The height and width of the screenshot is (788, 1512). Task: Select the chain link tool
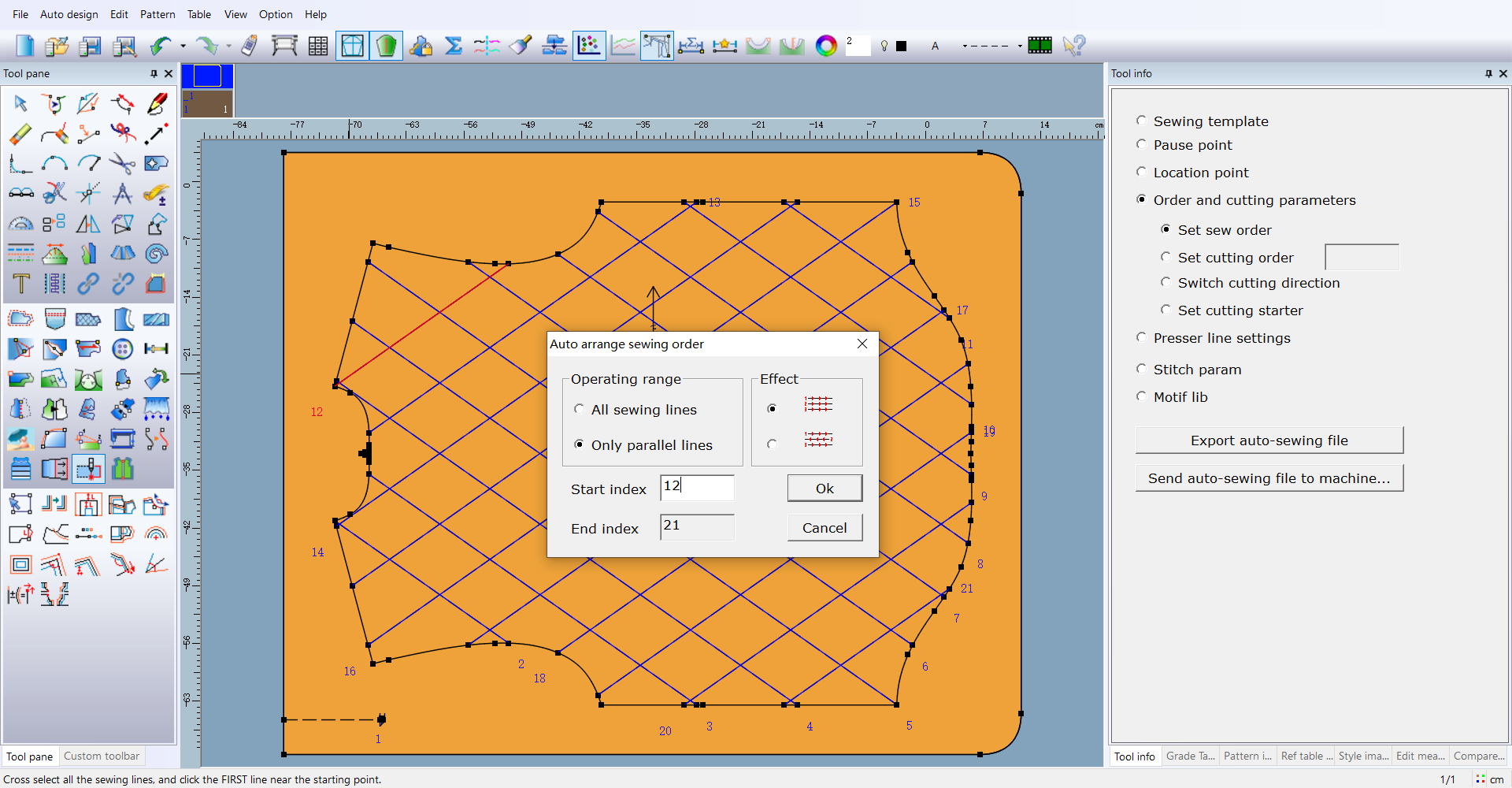[x=88, y=284]
